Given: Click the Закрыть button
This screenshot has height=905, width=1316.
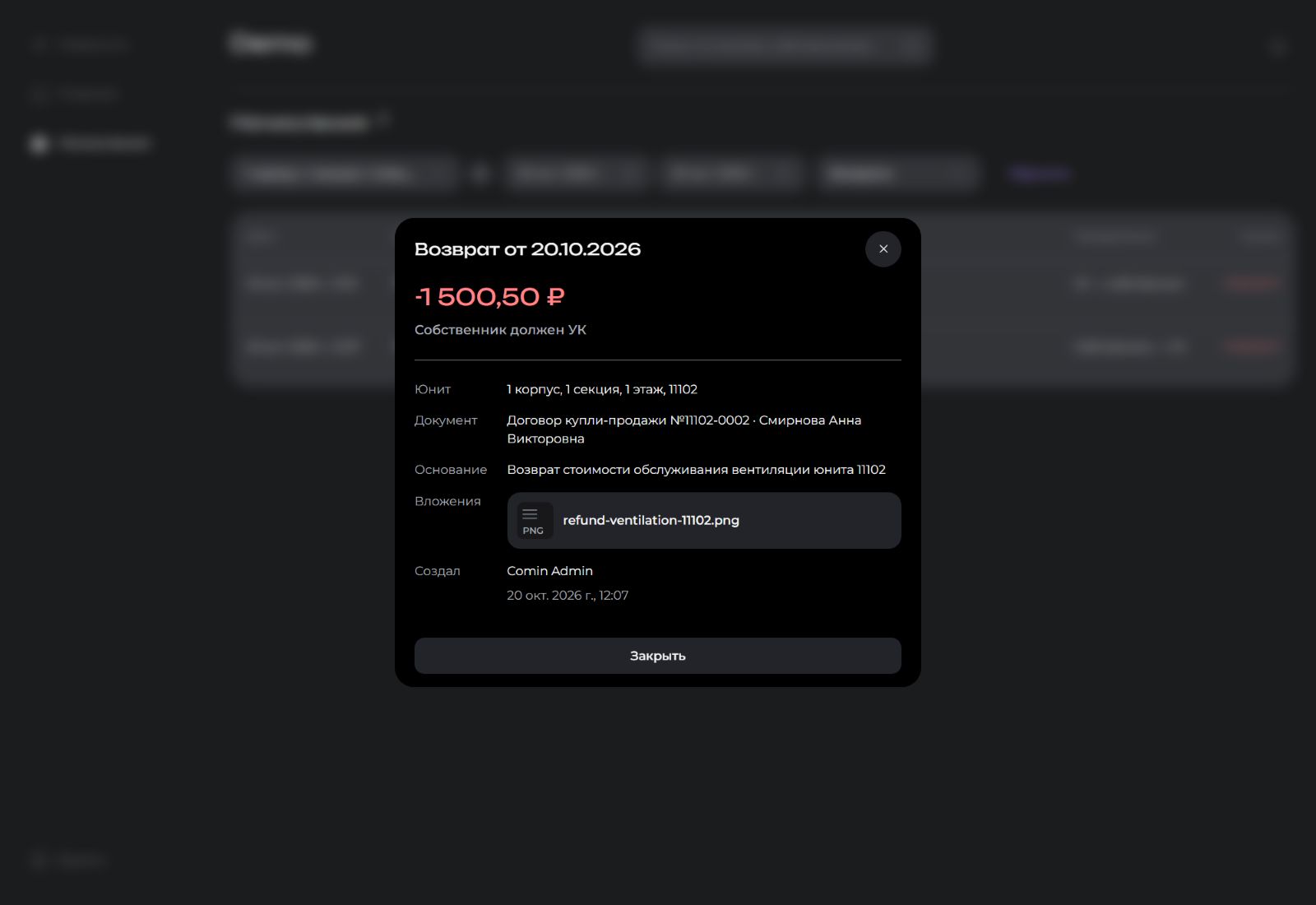Looking at the screenshot, I should tap(658, 656).
